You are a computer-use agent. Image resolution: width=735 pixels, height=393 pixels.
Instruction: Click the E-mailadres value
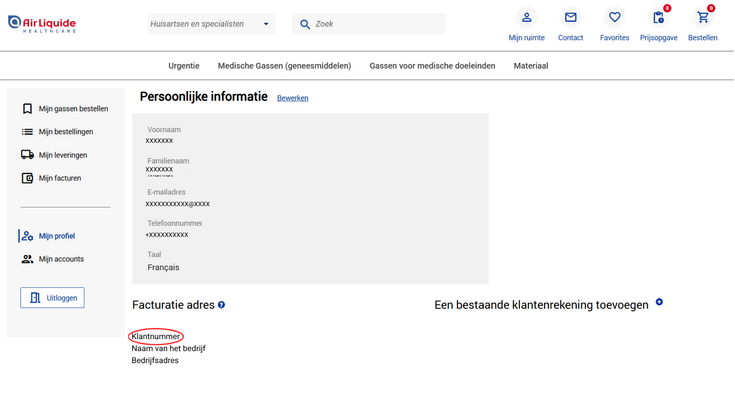[178, 204]
